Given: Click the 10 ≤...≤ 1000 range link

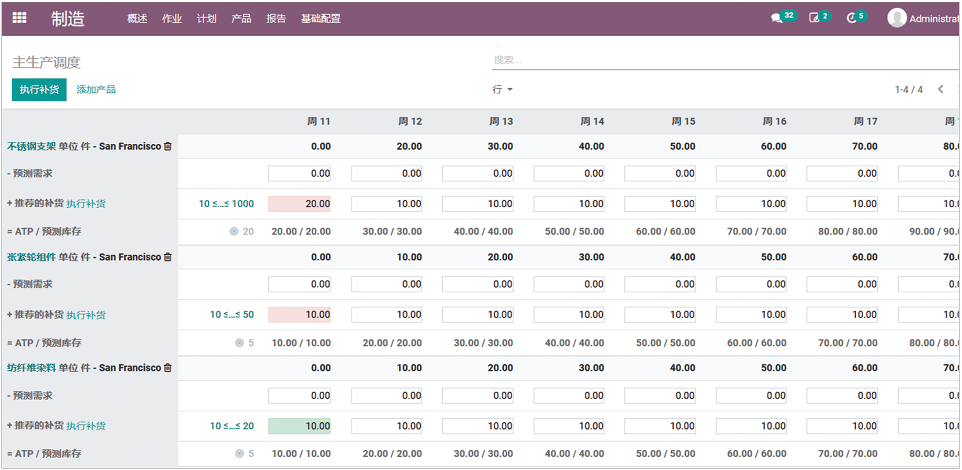Looking at the screenshot, I should (x=226, y=204).
